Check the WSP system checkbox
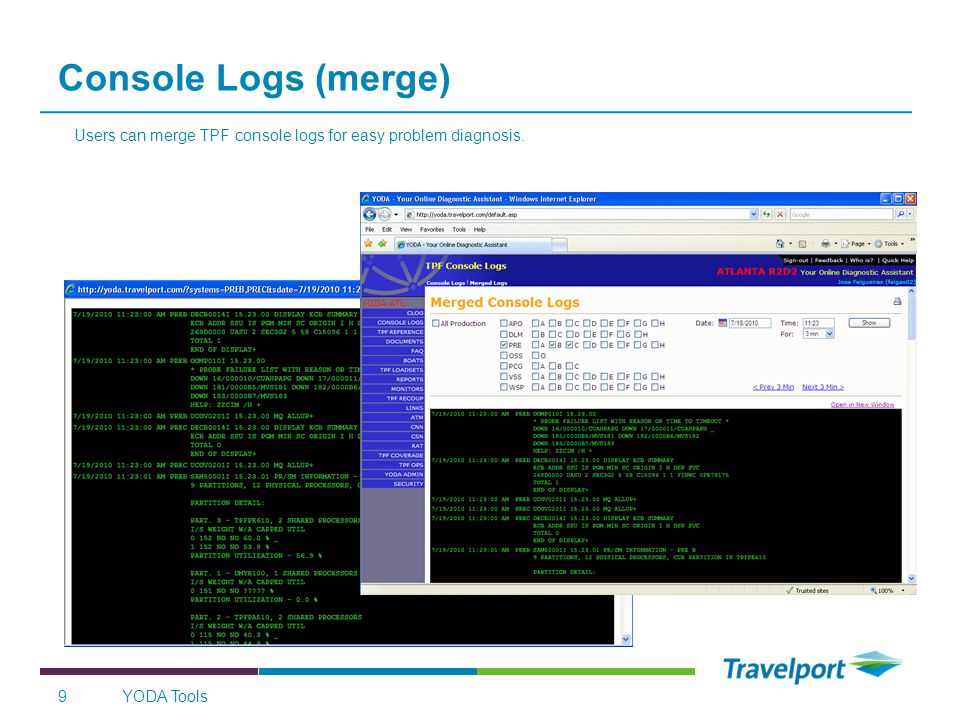Viewport: 960px width, 720px height. click(504, 387)
